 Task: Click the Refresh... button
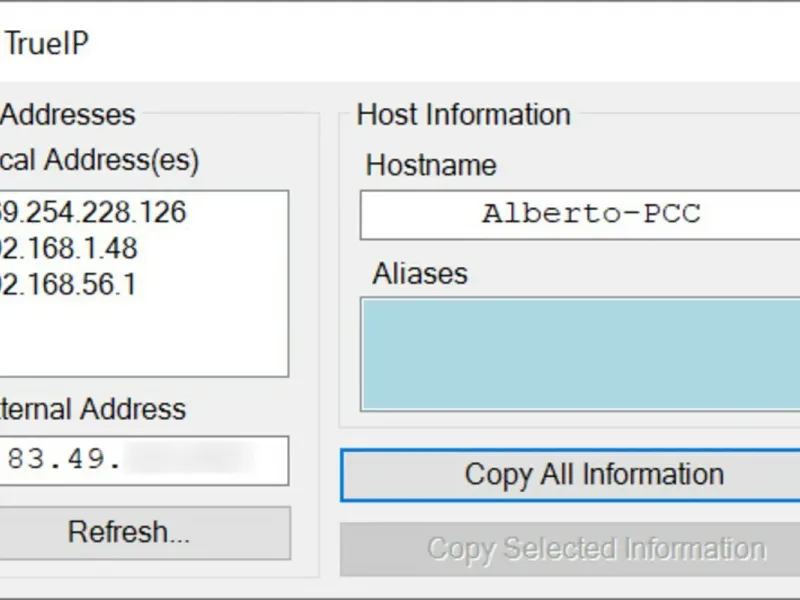[x=128, y=532]
